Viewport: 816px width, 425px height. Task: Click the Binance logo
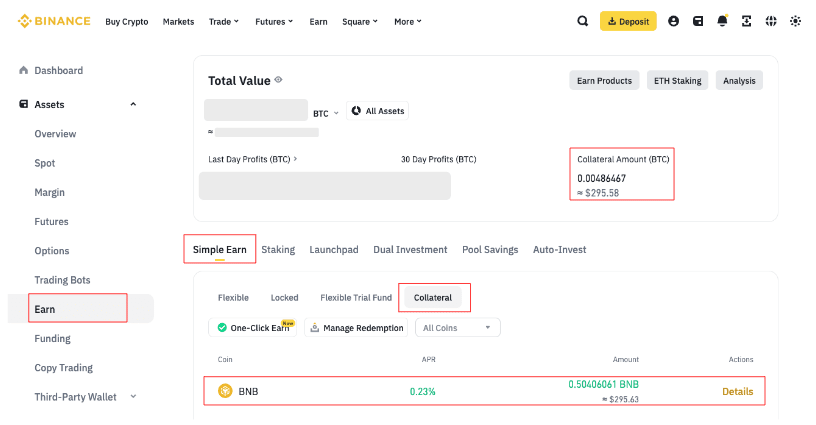51,21
